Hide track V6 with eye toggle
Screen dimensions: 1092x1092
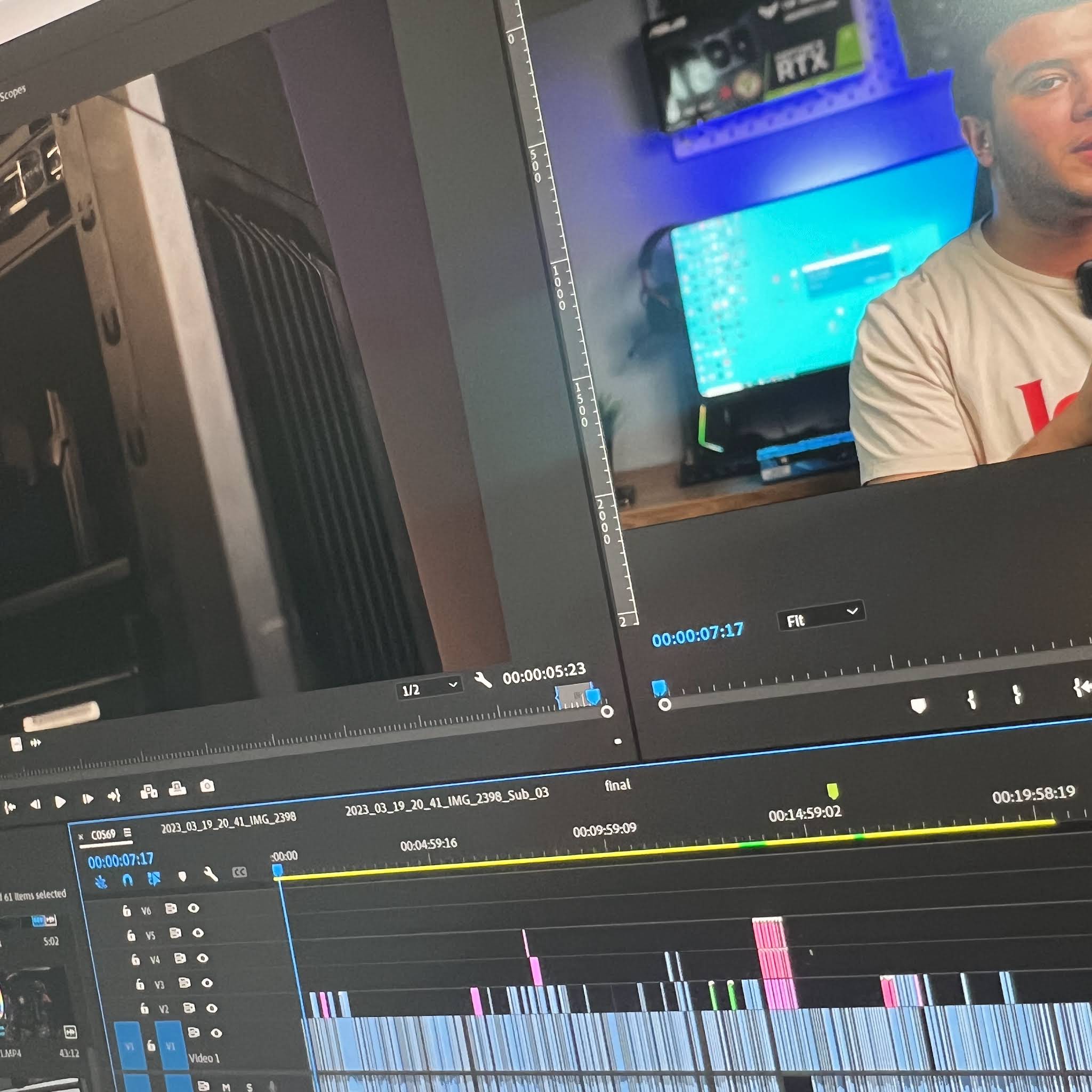coord(194,908)
